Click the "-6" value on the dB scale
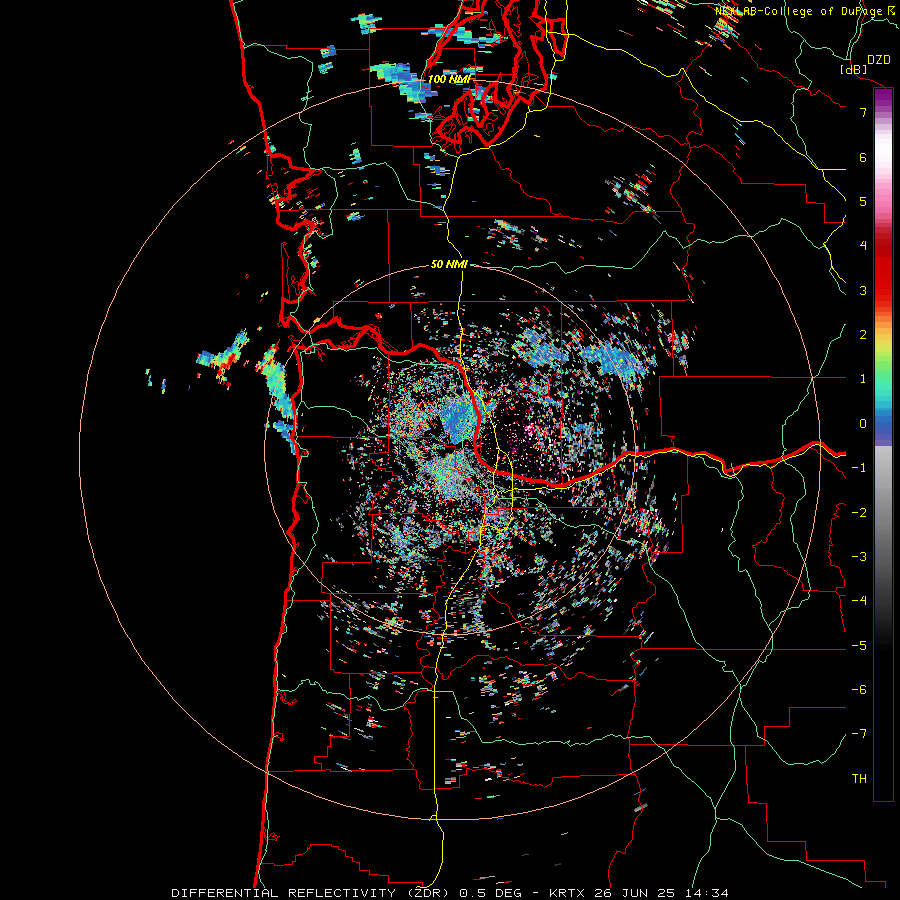Viewport: 900px width, 900px height. click(859, 690)
